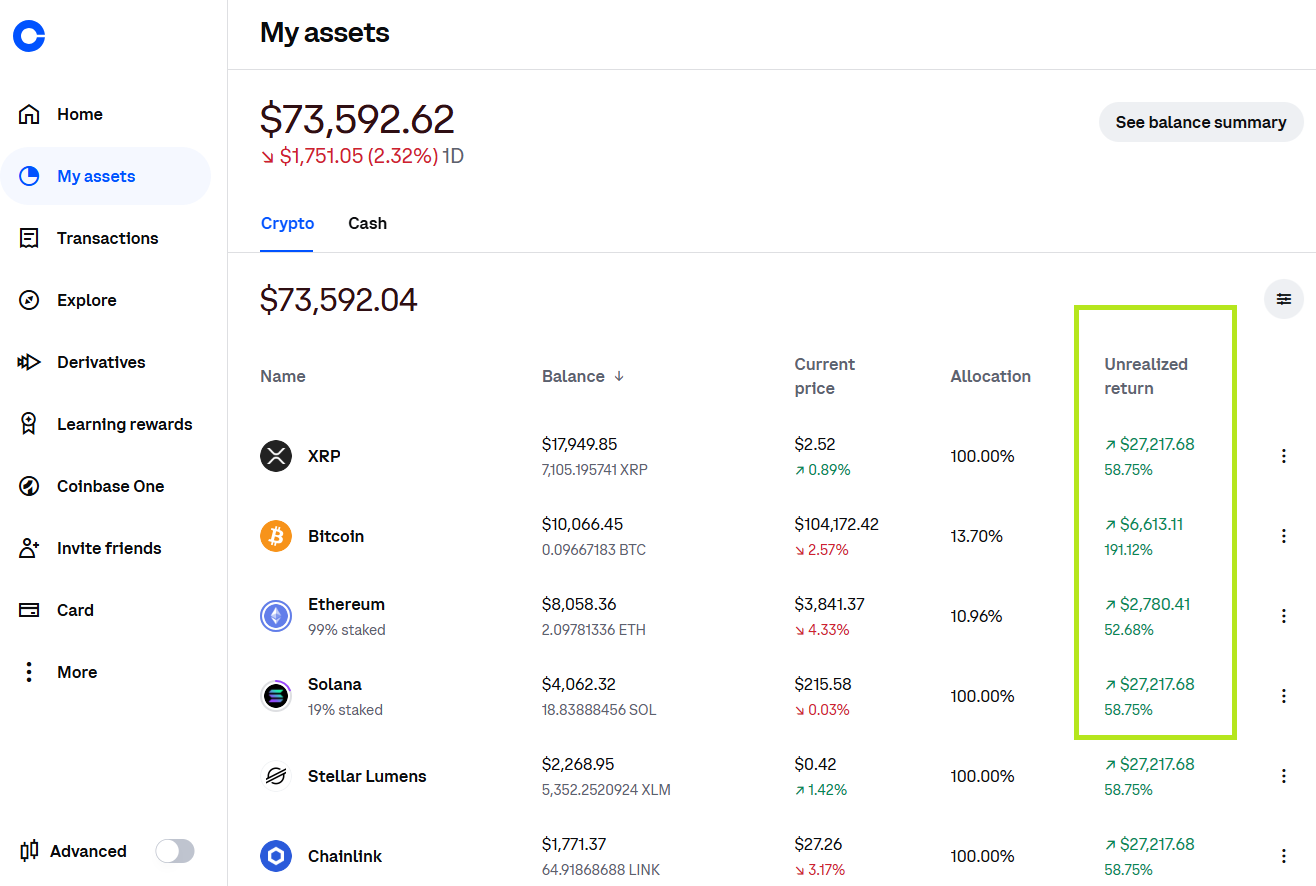Screen dimensions: 1316x886
Task: Open Chainlink row options menu
Action: click(x=1284, y=856)
